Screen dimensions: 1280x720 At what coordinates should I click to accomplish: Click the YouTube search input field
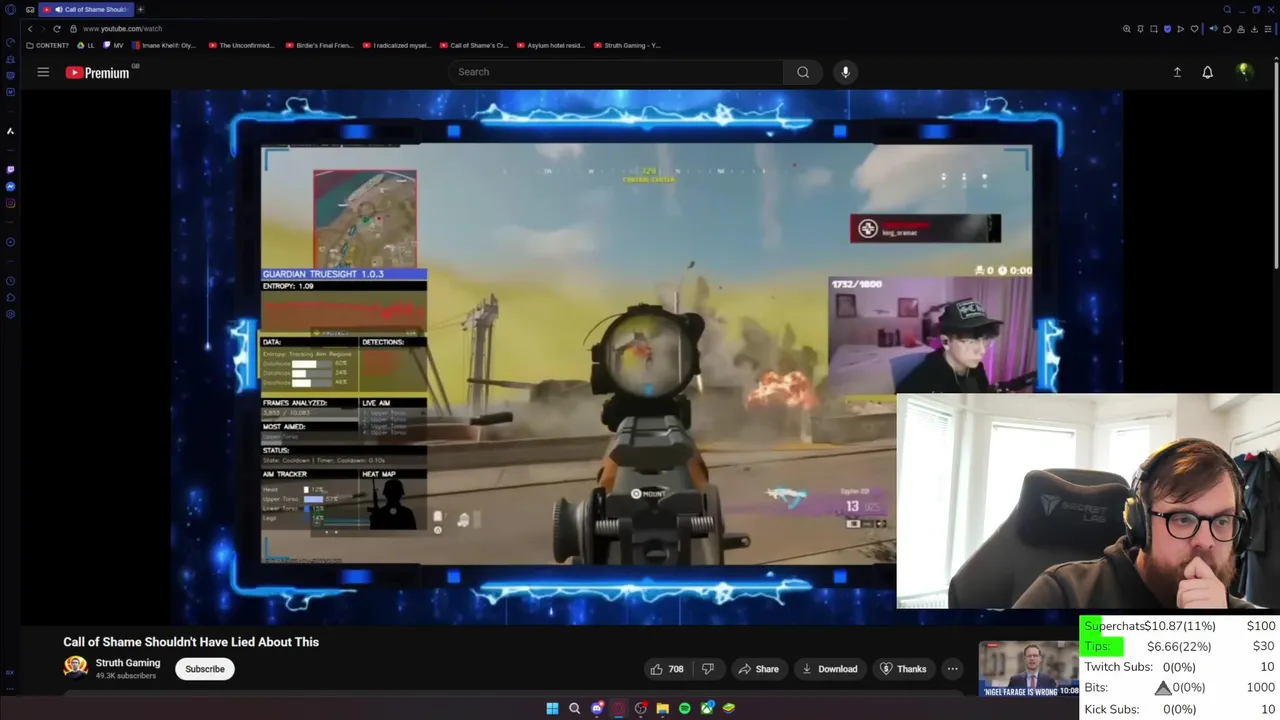[x=615, y=72]
